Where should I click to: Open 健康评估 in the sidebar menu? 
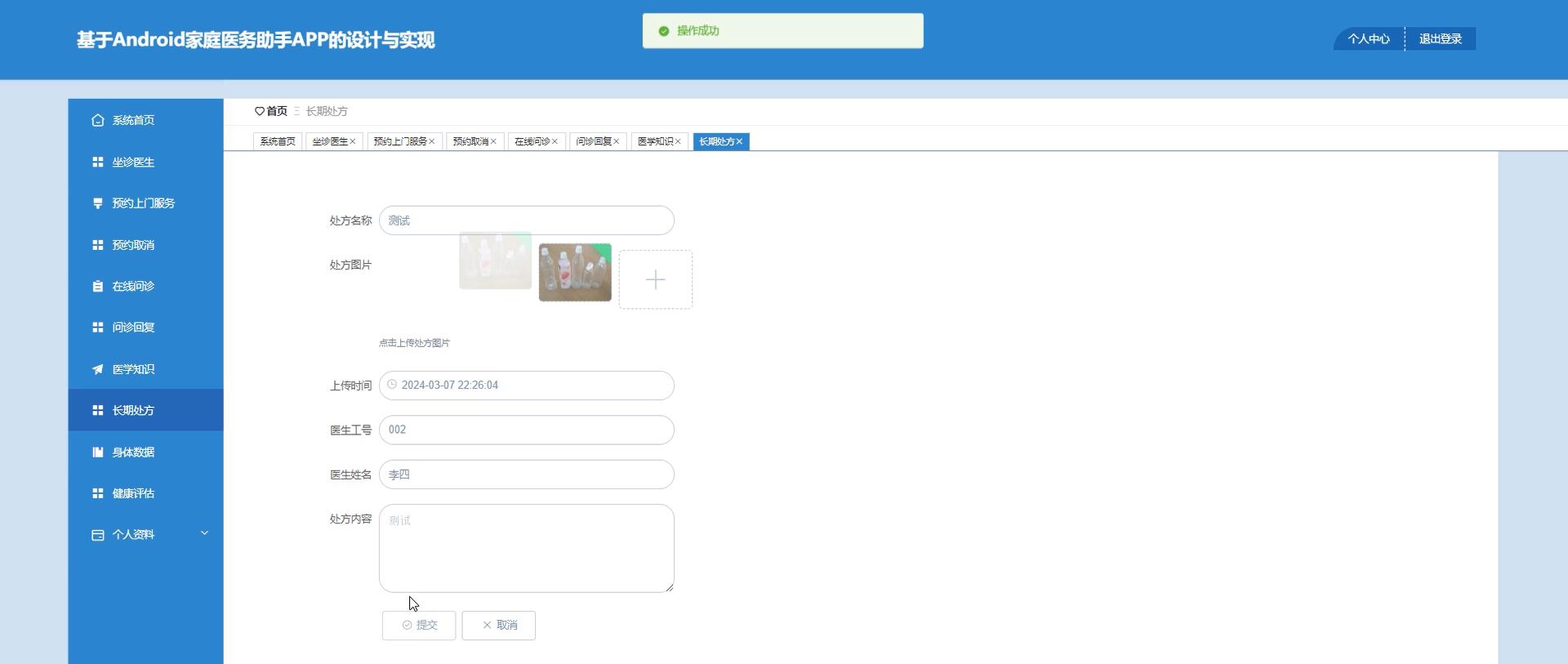145,493
